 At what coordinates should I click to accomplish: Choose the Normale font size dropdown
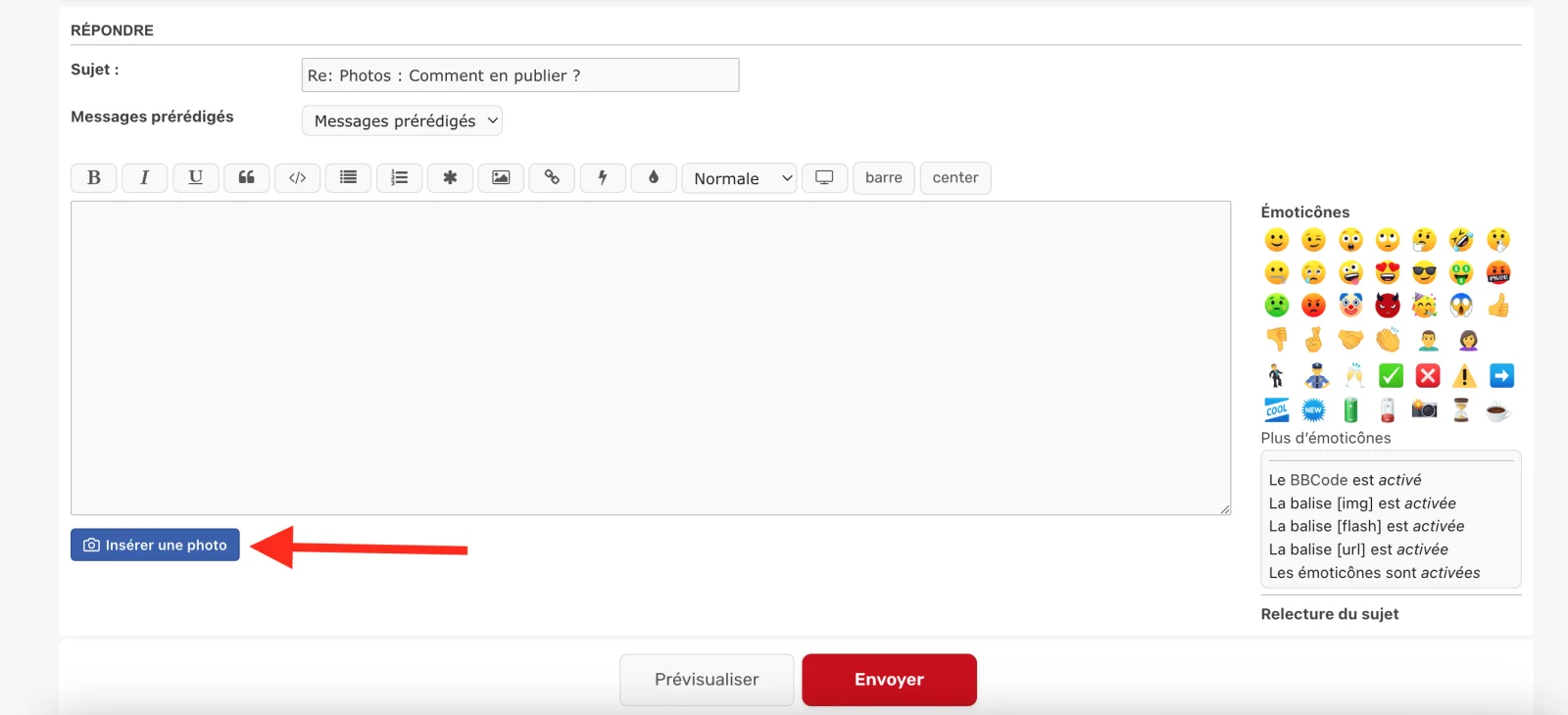coord(739,178)
